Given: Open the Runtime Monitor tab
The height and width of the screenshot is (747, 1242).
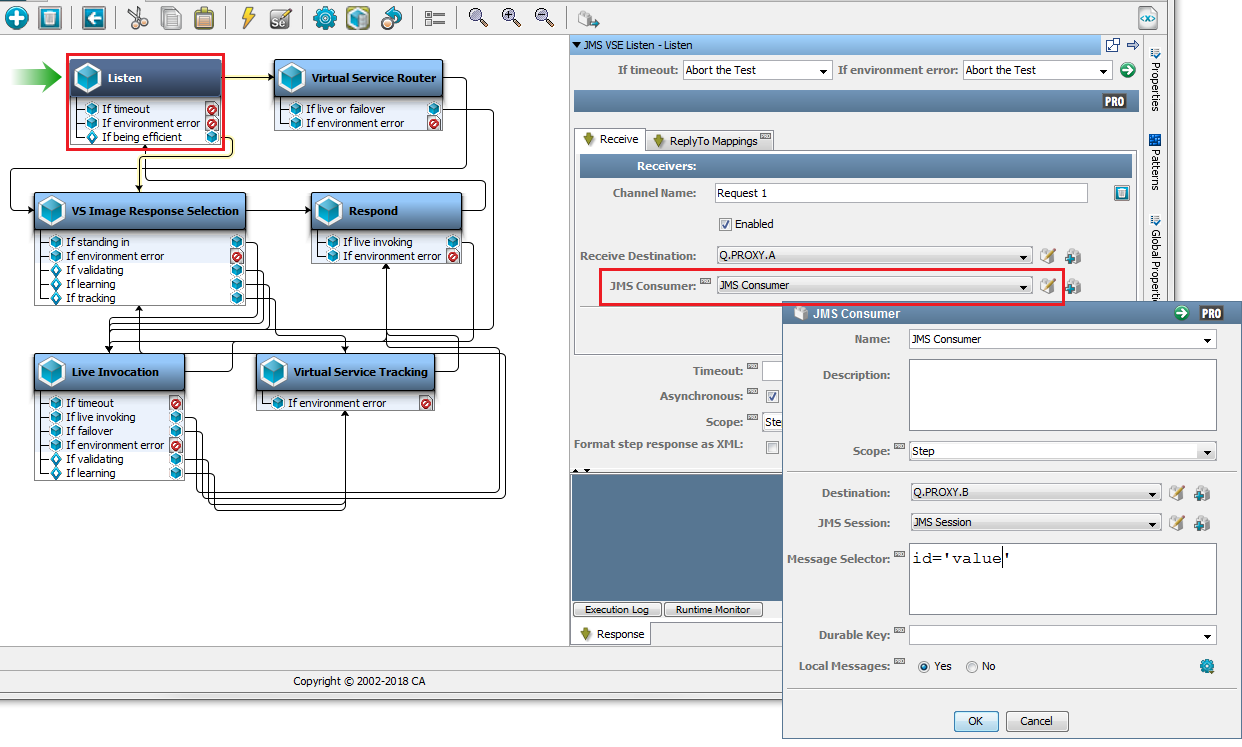Looking at the screenshot, I should 713,610.
